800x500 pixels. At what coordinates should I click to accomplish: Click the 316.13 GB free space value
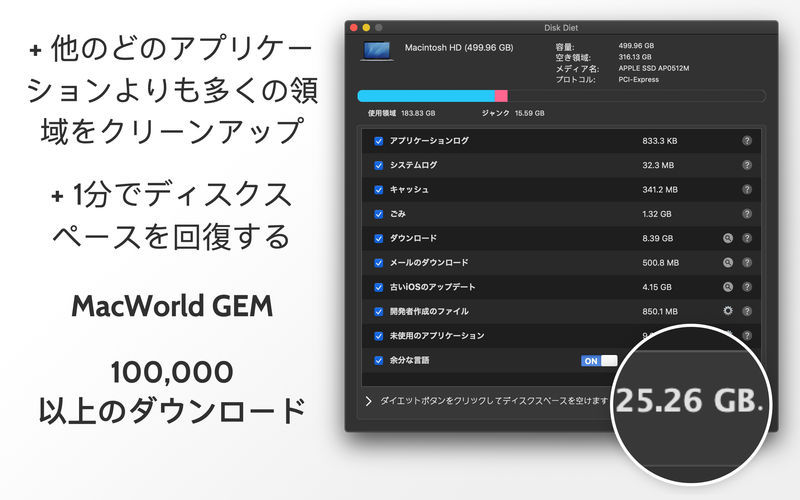[x=635, y=57]
